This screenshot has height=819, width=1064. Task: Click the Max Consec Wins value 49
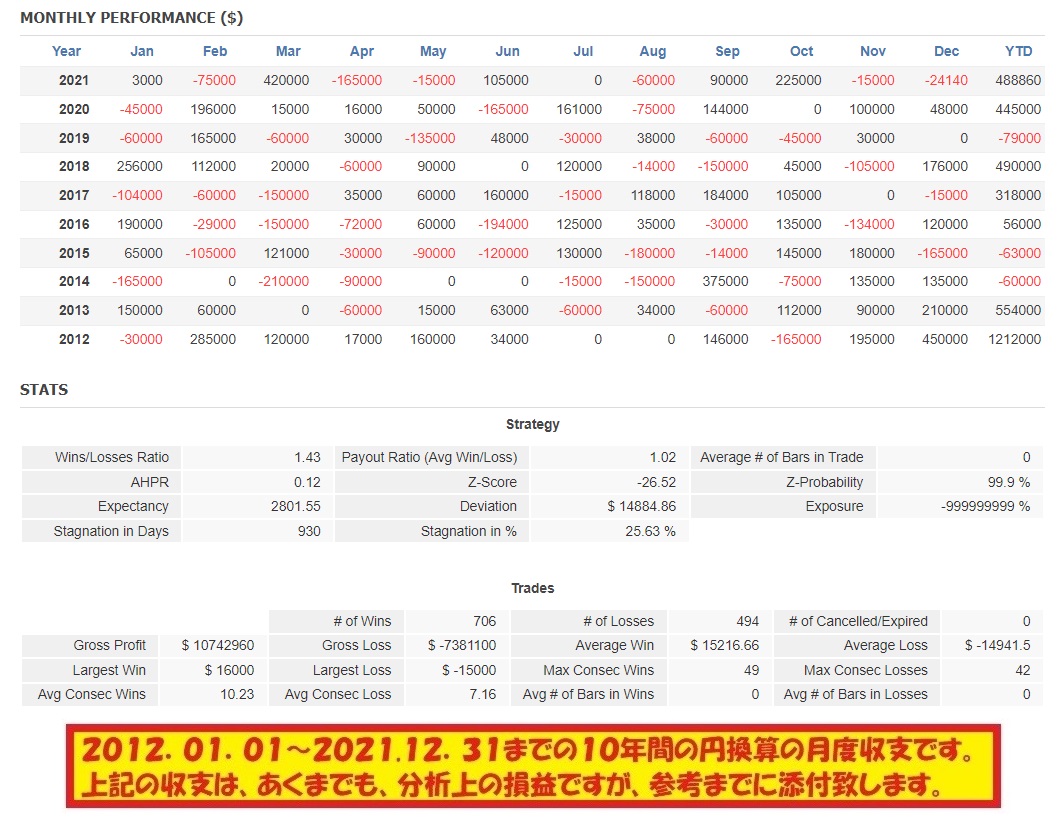(x=751, y=670)
